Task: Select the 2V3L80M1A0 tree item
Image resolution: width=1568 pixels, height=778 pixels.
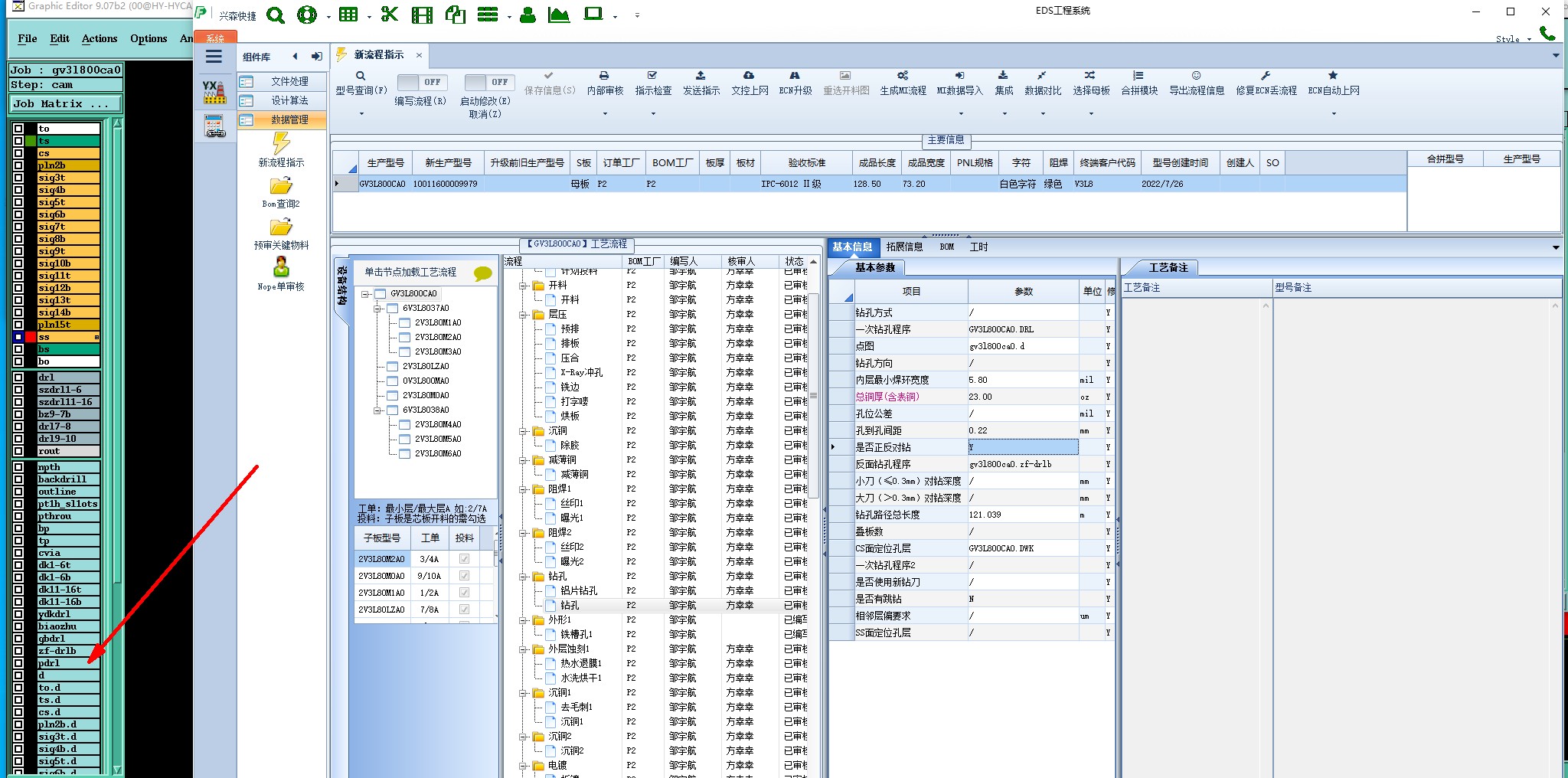Action: 438,322
